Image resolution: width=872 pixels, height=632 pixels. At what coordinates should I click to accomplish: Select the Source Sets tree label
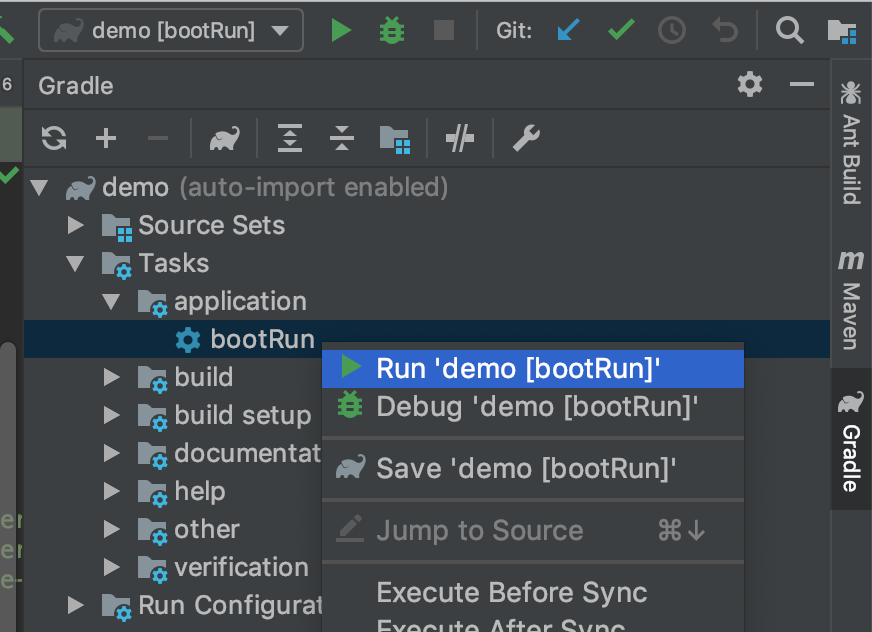(211, 225)
